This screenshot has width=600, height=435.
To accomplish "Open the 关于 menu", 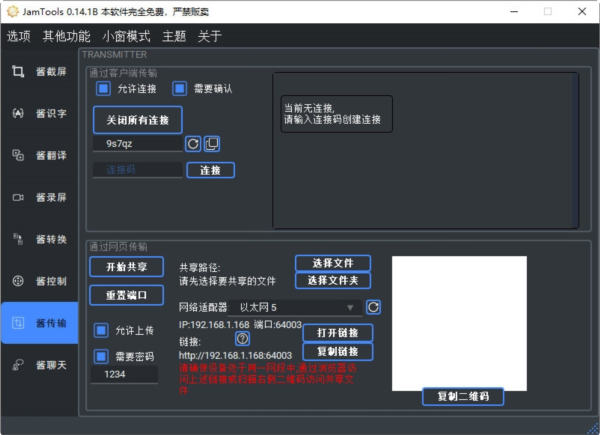I will (209, 36).
